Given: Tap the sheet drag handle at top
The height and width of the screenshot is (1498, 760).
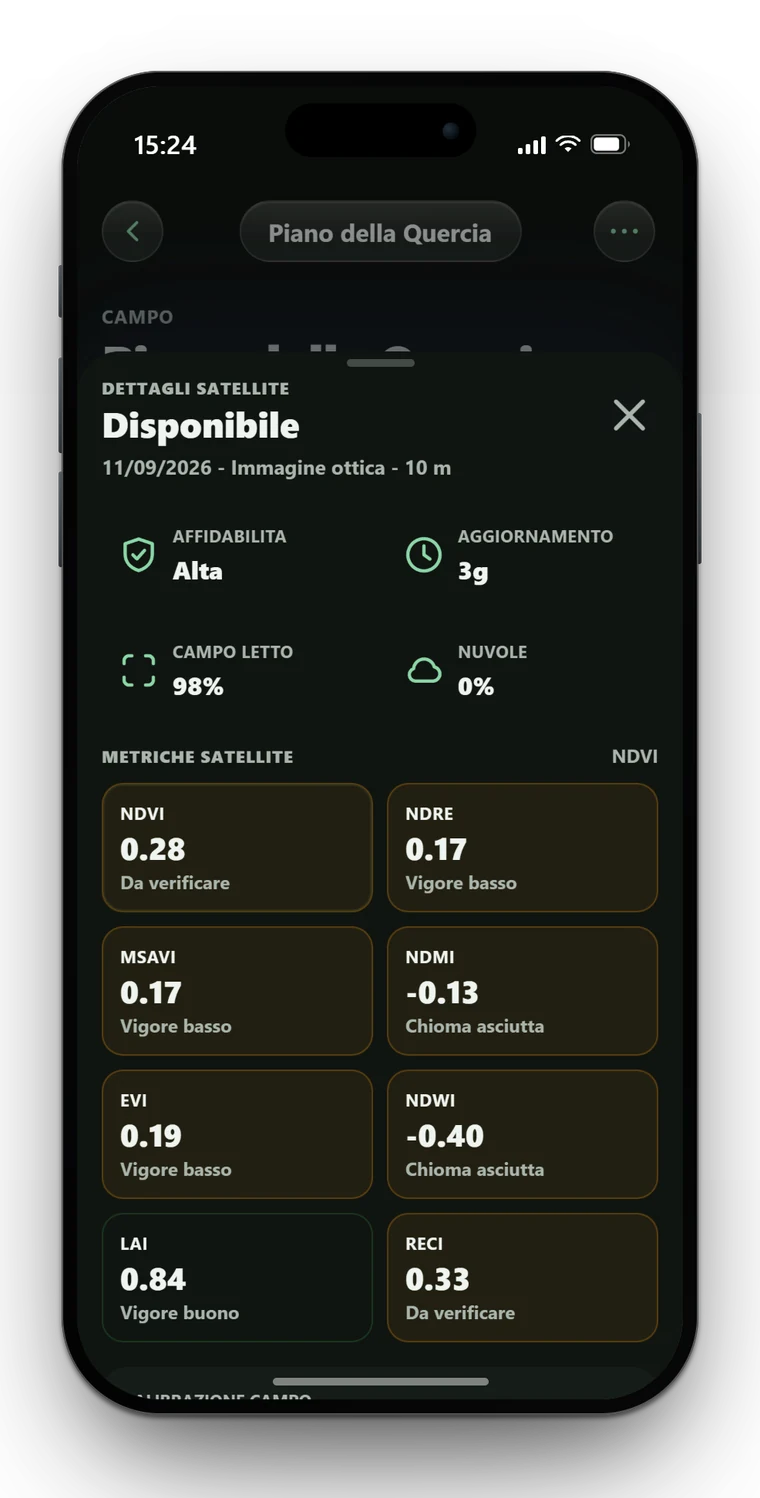Looking at the screenshot, I should [x=380, y=363].
